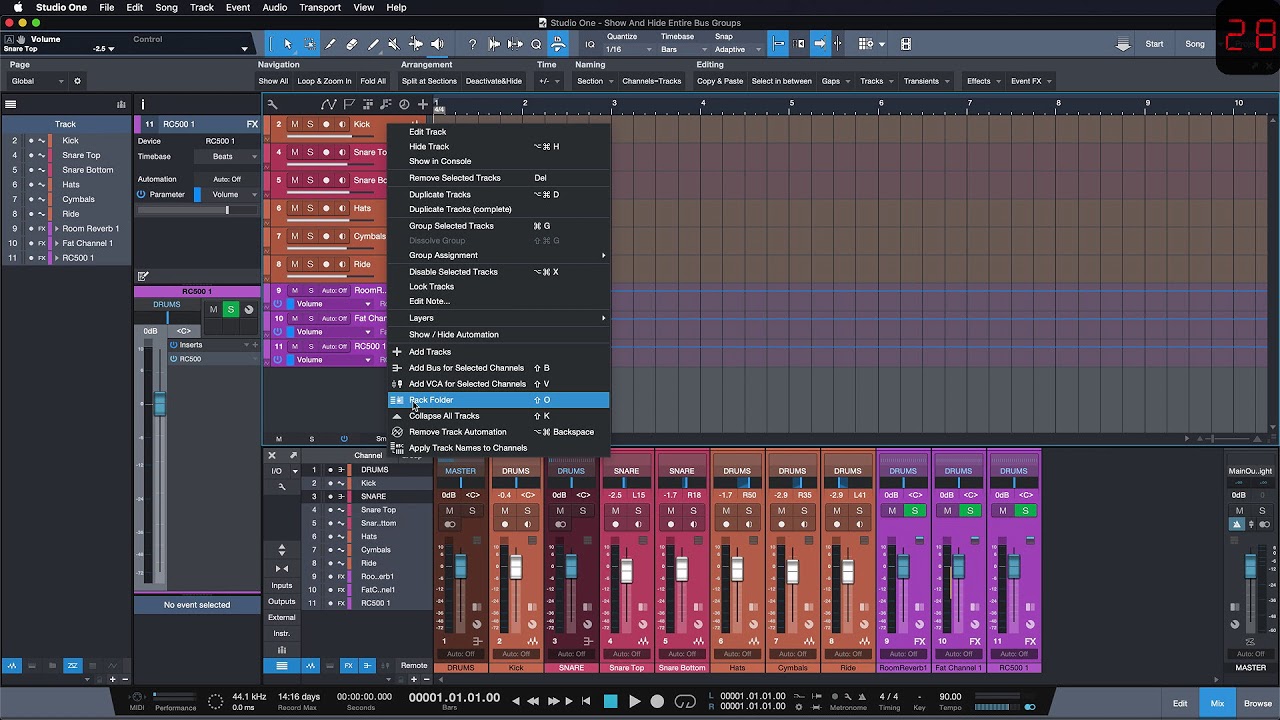Screen dimensions: 1280x720
Task: Click the Loop transport button
Action: click(x=685, y=702)
